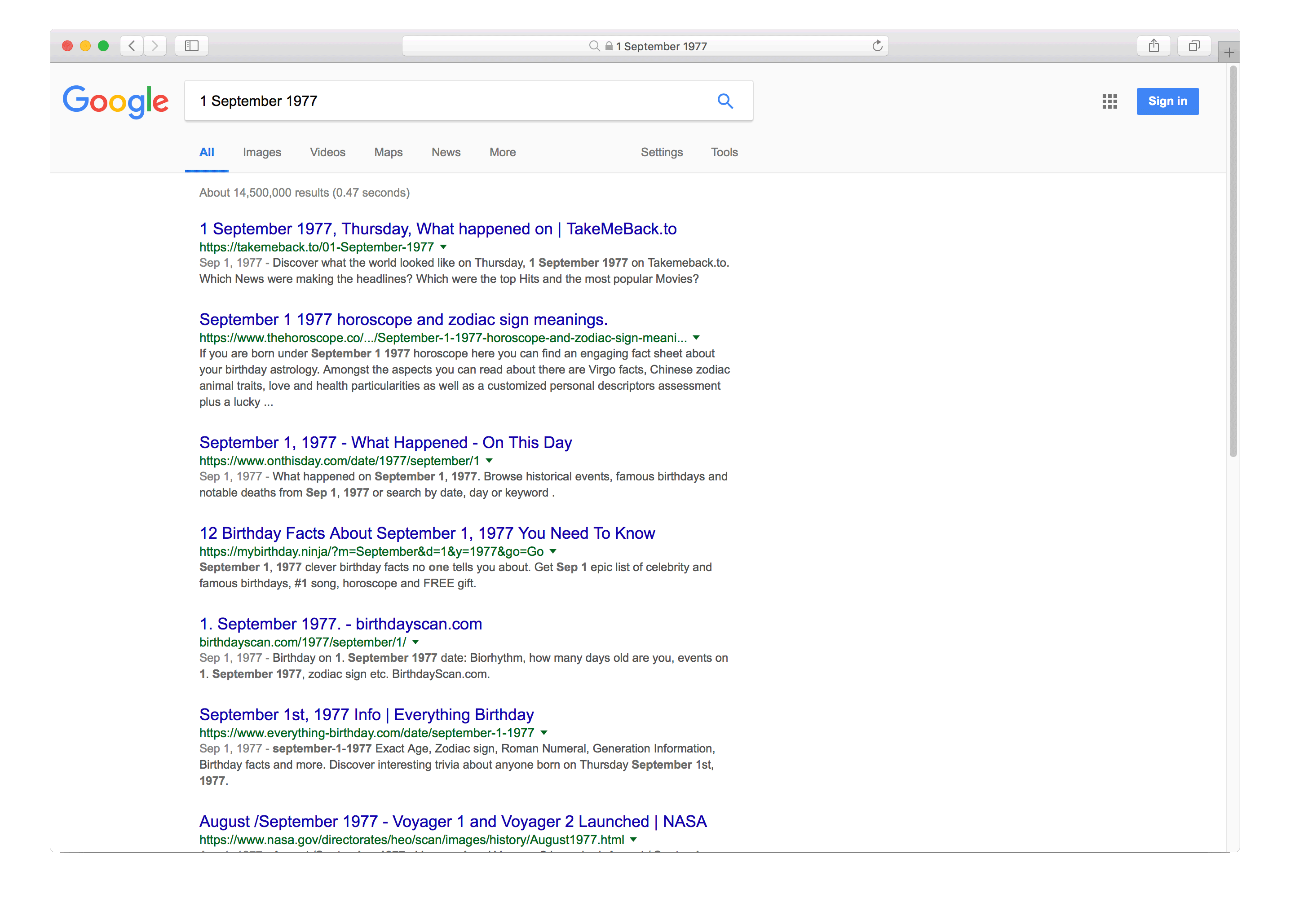
Task: Go back using Safari's back arrow
Action: click(132, 46)
